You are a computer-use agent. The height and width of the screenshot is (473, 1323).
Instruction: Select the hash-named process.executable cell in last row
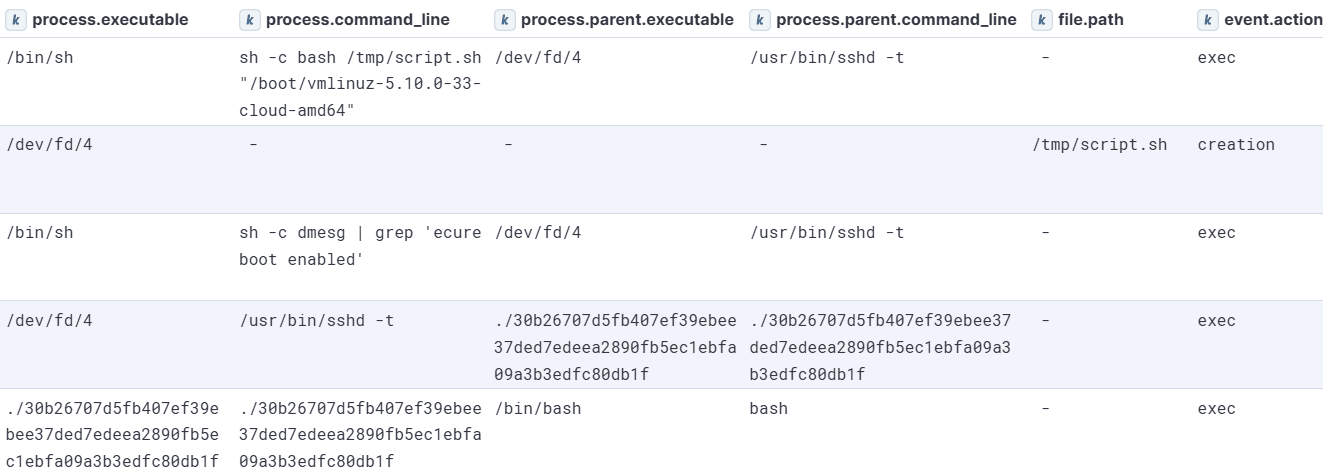pyautogui.click(x=112, y=435)
